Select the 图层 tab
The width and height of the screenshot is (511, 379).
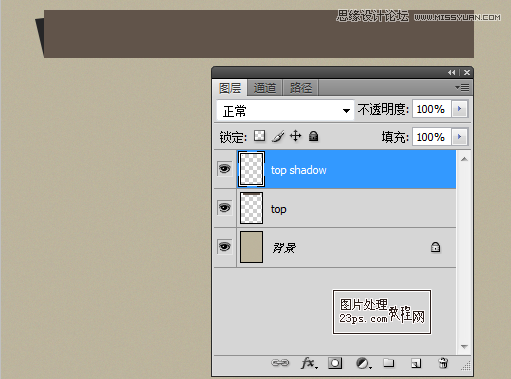230,88
